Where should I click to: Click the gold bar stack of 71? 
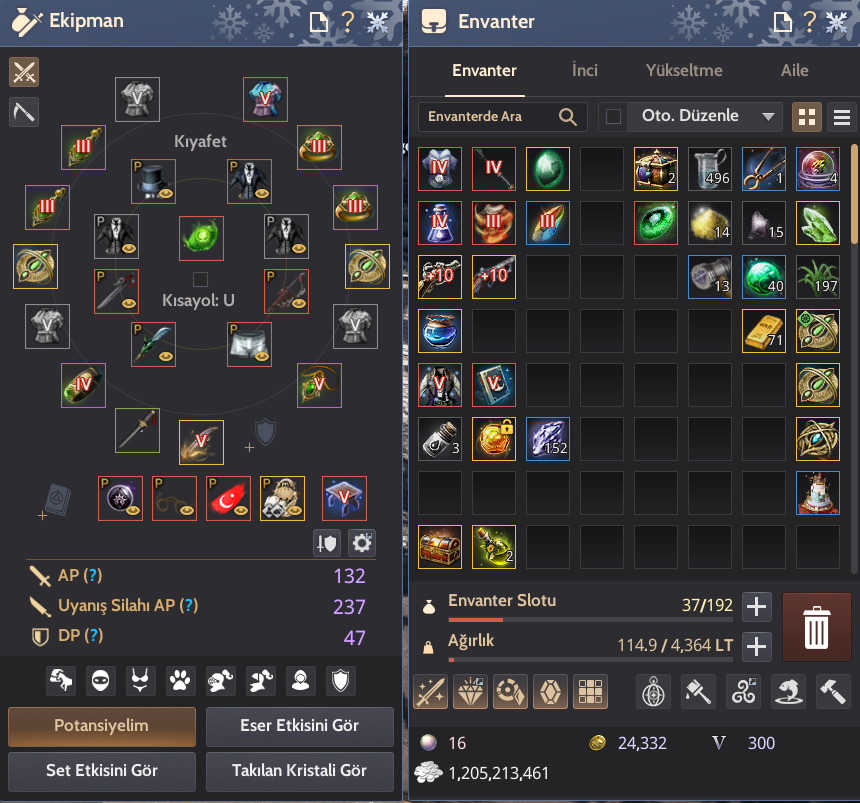click(764, 331)
